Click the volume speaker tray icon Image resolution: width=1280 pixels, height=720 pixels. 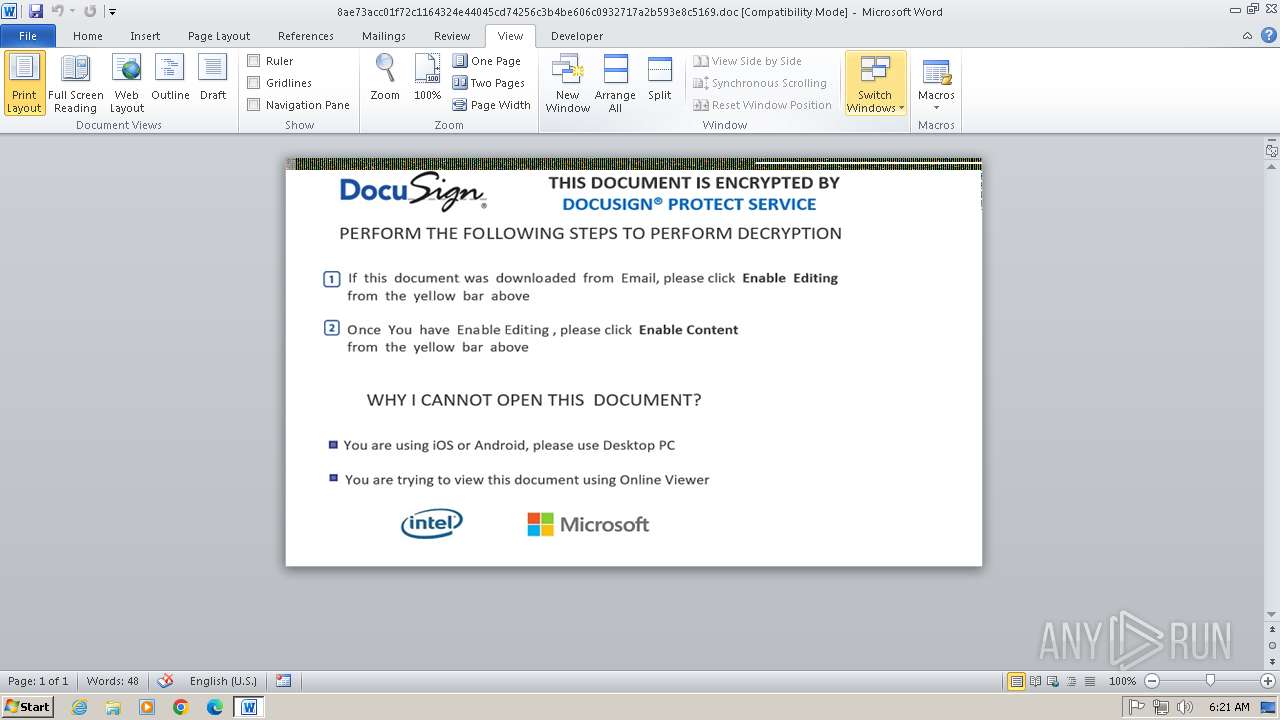pyautogui.click(x=1184, y=707)
